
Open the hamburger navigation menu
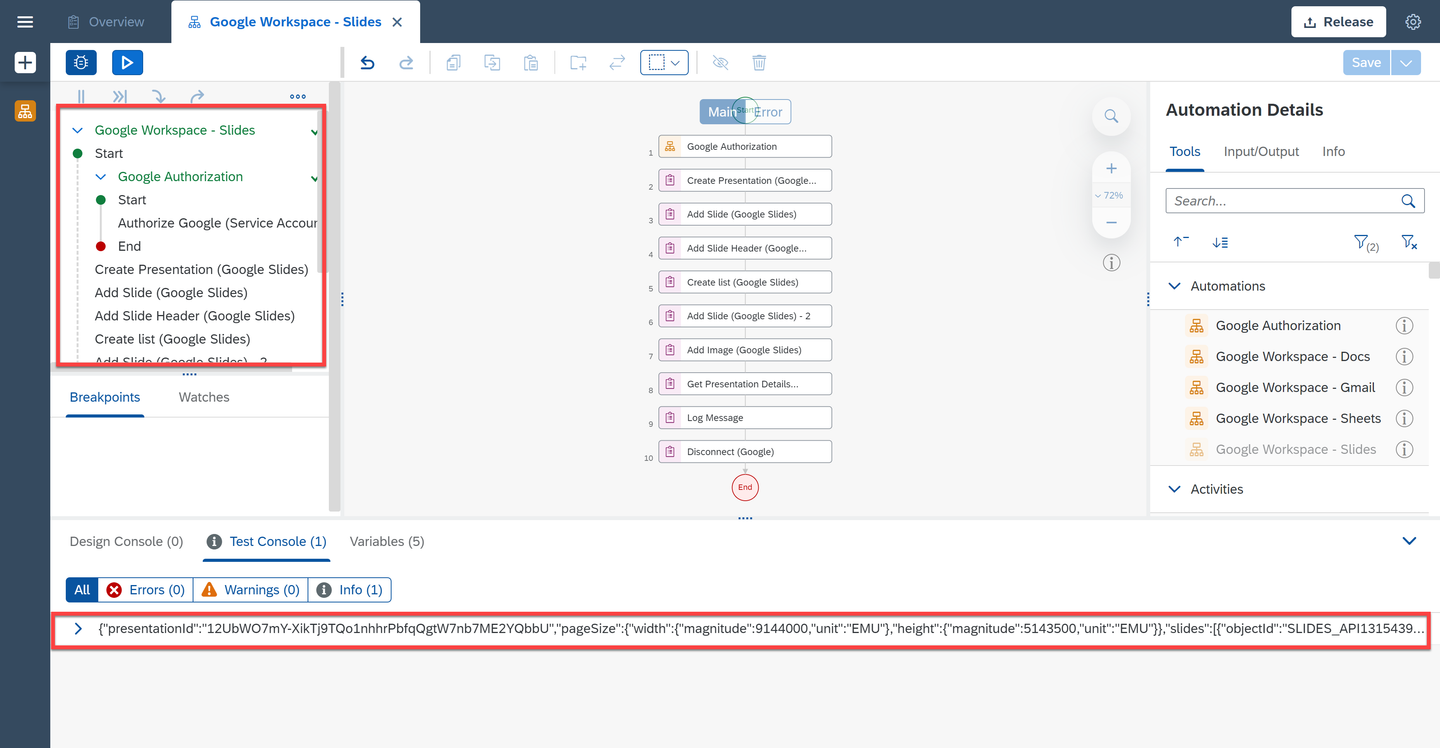pyautogui.click(x=25, y=22)
